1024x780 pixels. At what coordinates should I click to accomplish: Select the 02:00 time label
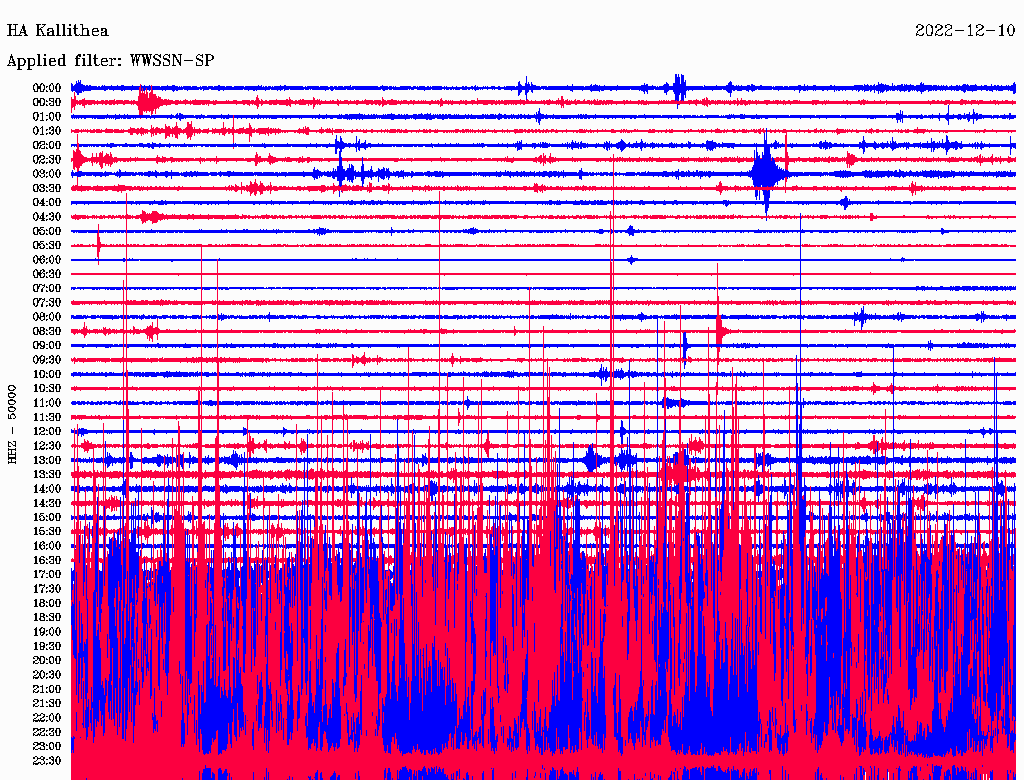pyautogui.click(x=47, y=145)
